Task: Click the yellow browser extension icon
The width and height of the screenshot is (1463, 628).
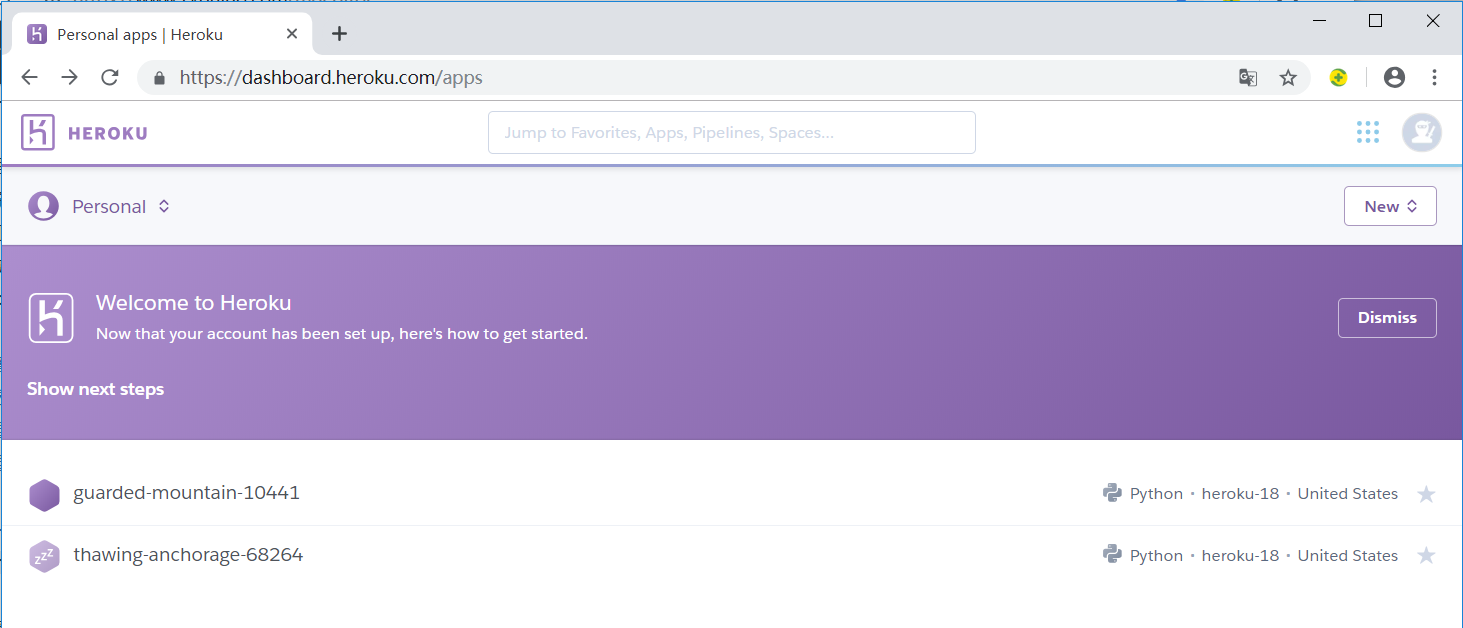Action: tap(1338, 78)
